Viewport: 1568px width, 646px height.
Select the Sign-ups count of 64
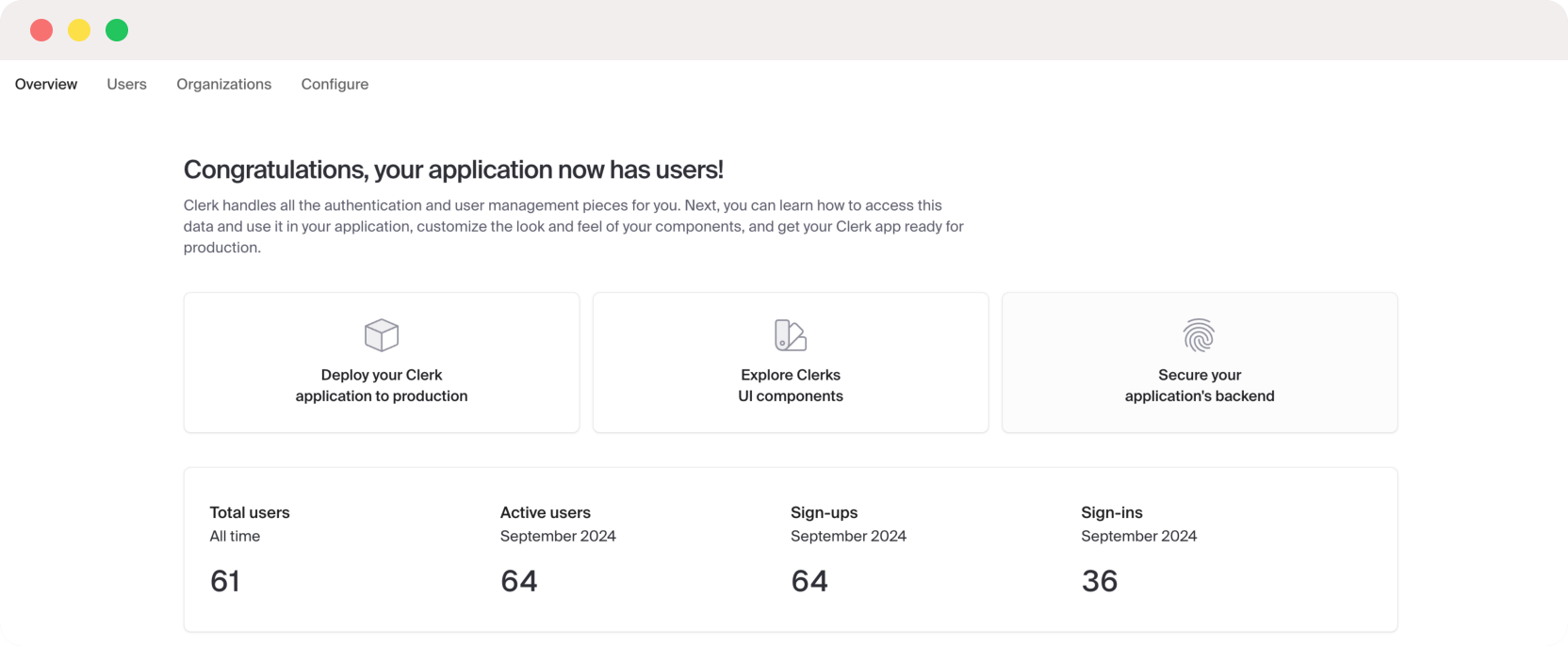(809, 581)
